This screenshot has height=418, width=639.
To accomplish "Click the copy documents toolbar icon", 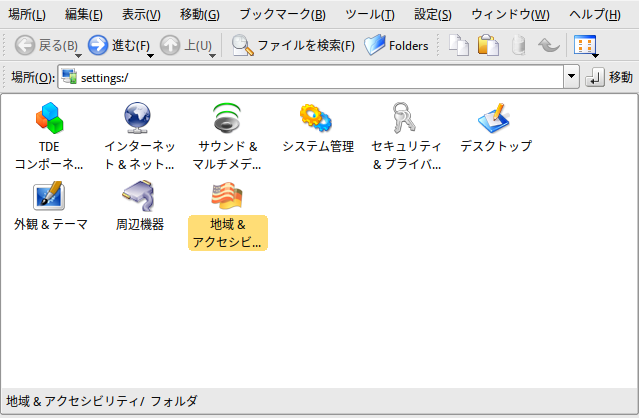I will [x=459, y=45].
